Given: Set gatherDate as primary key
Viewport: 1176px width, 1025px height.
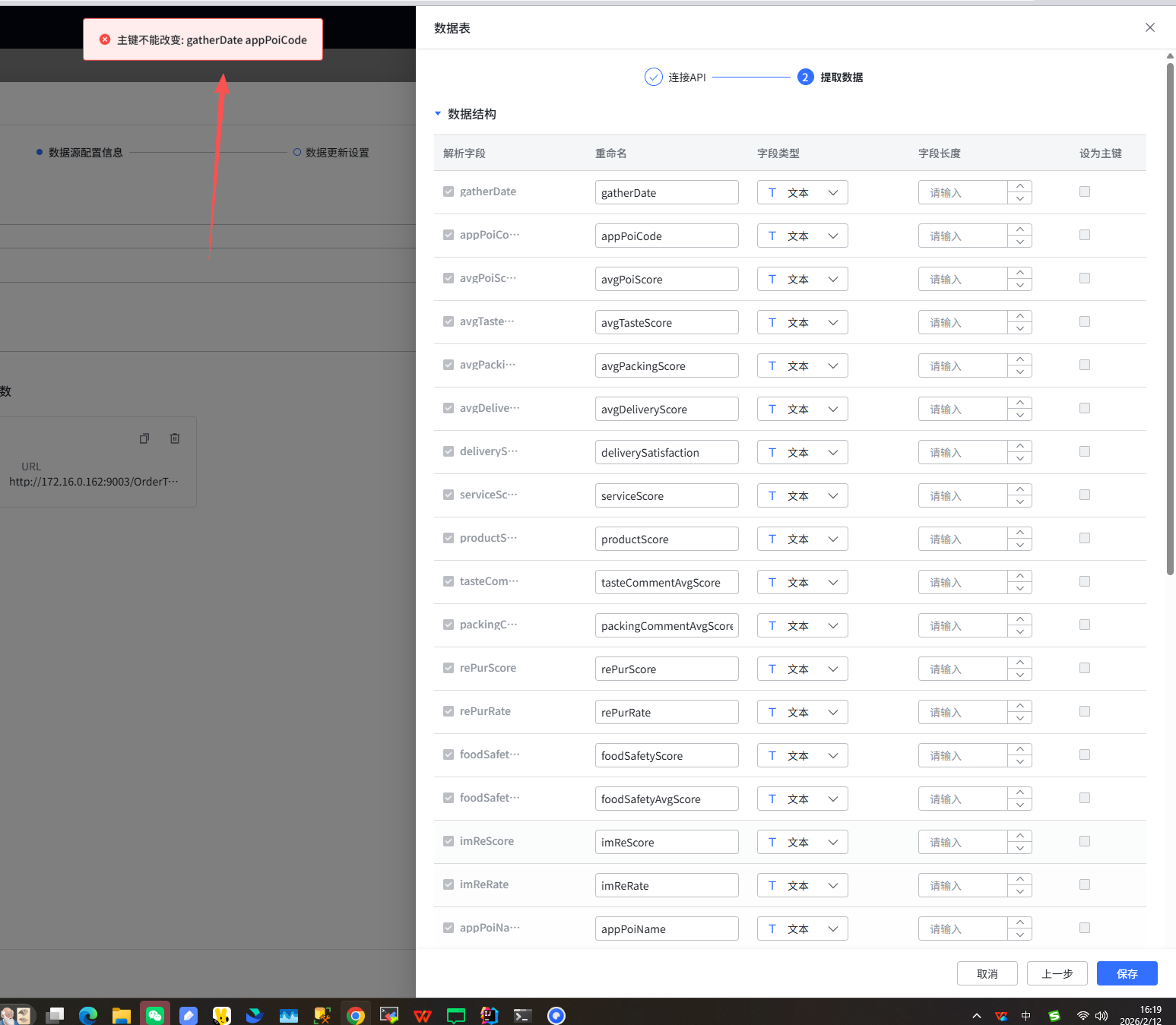Looking at the screenshot, I should click(x=1085, y=192).
